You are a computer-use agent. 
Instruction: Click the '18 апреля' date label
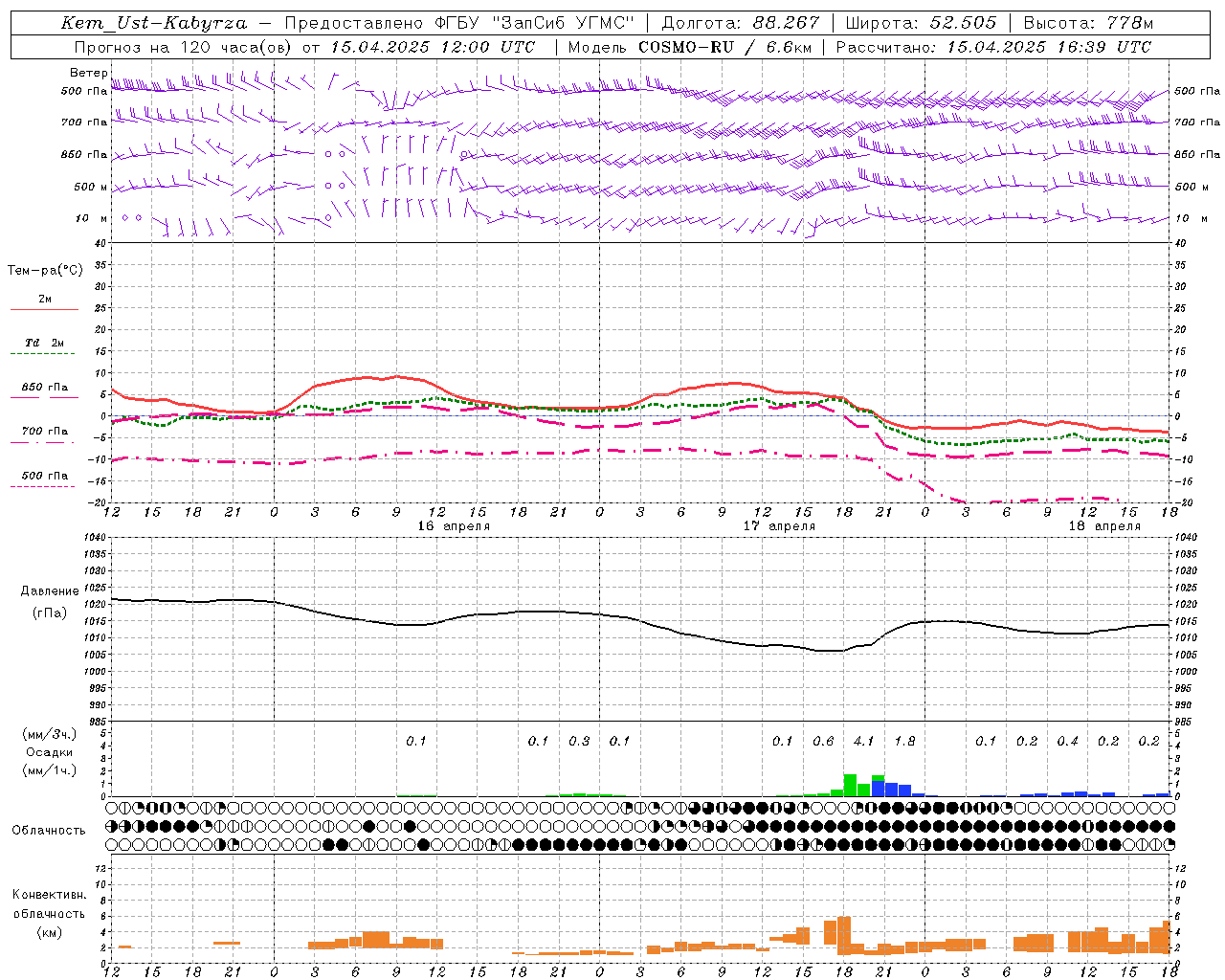point(1104,526)
